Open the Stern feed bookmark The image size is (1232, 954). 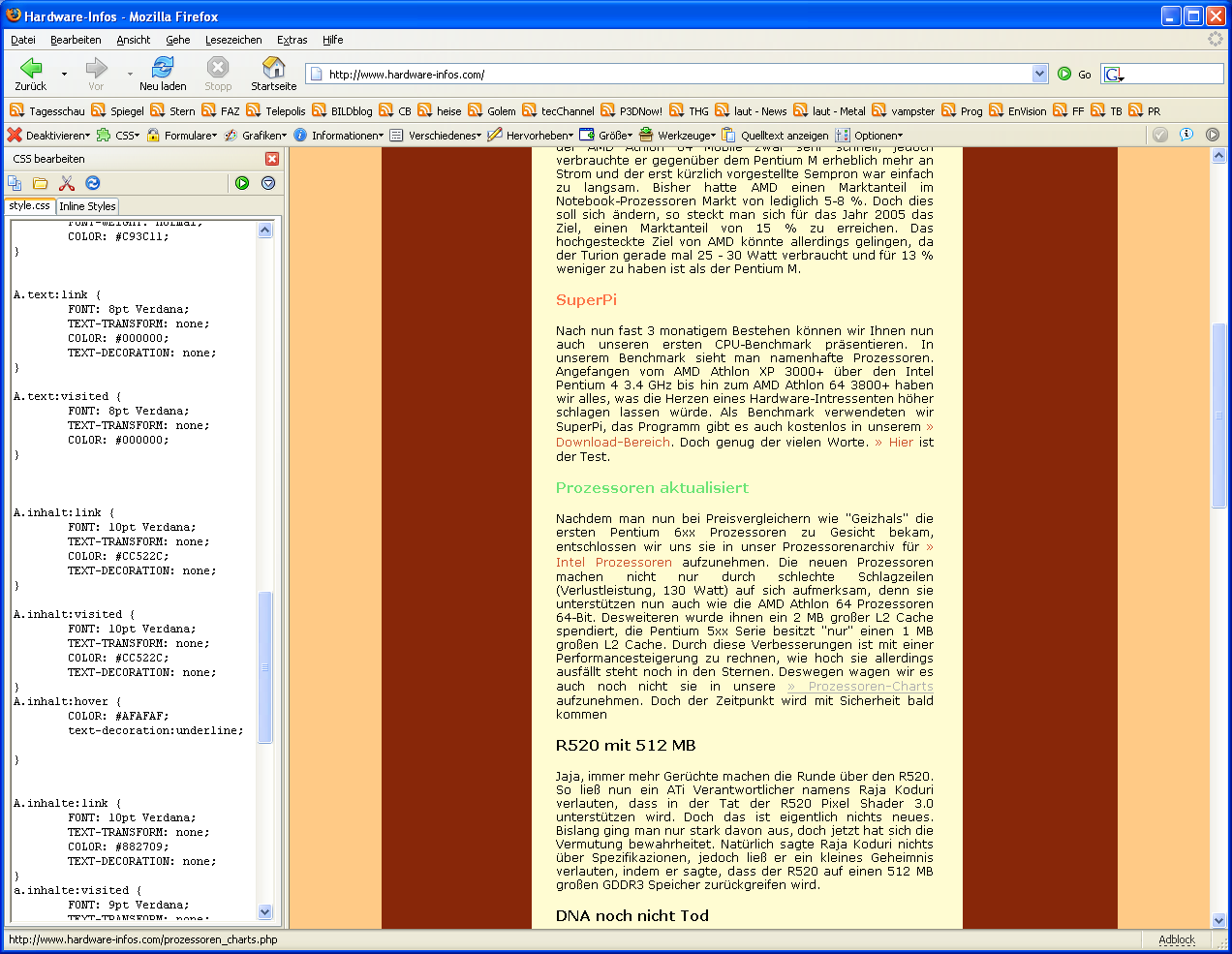[x=172, y=111]
